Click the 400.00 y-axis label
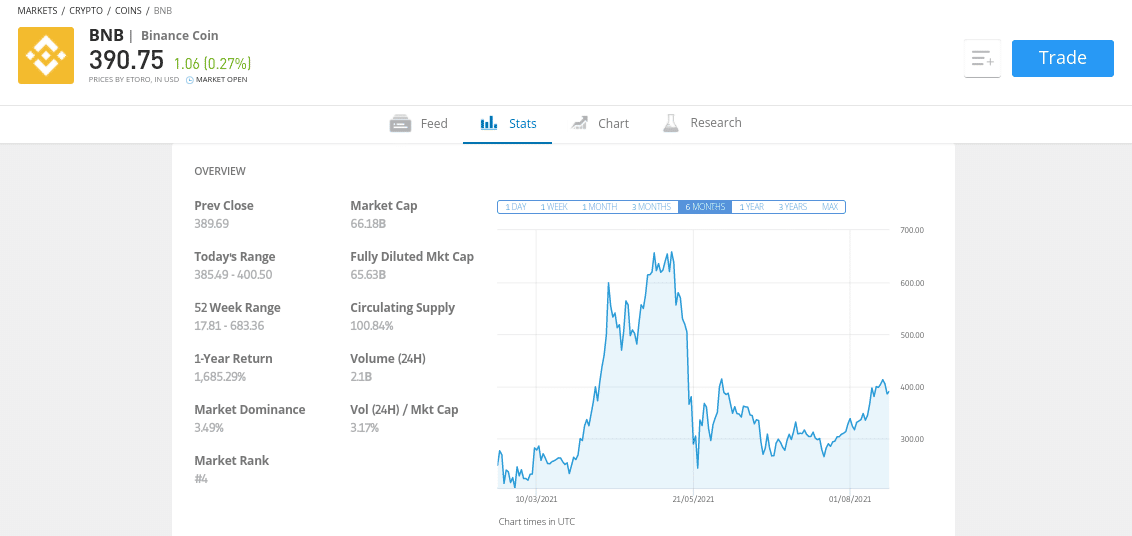Viewport: 1132px width, 536px height. tap(912, 387)
